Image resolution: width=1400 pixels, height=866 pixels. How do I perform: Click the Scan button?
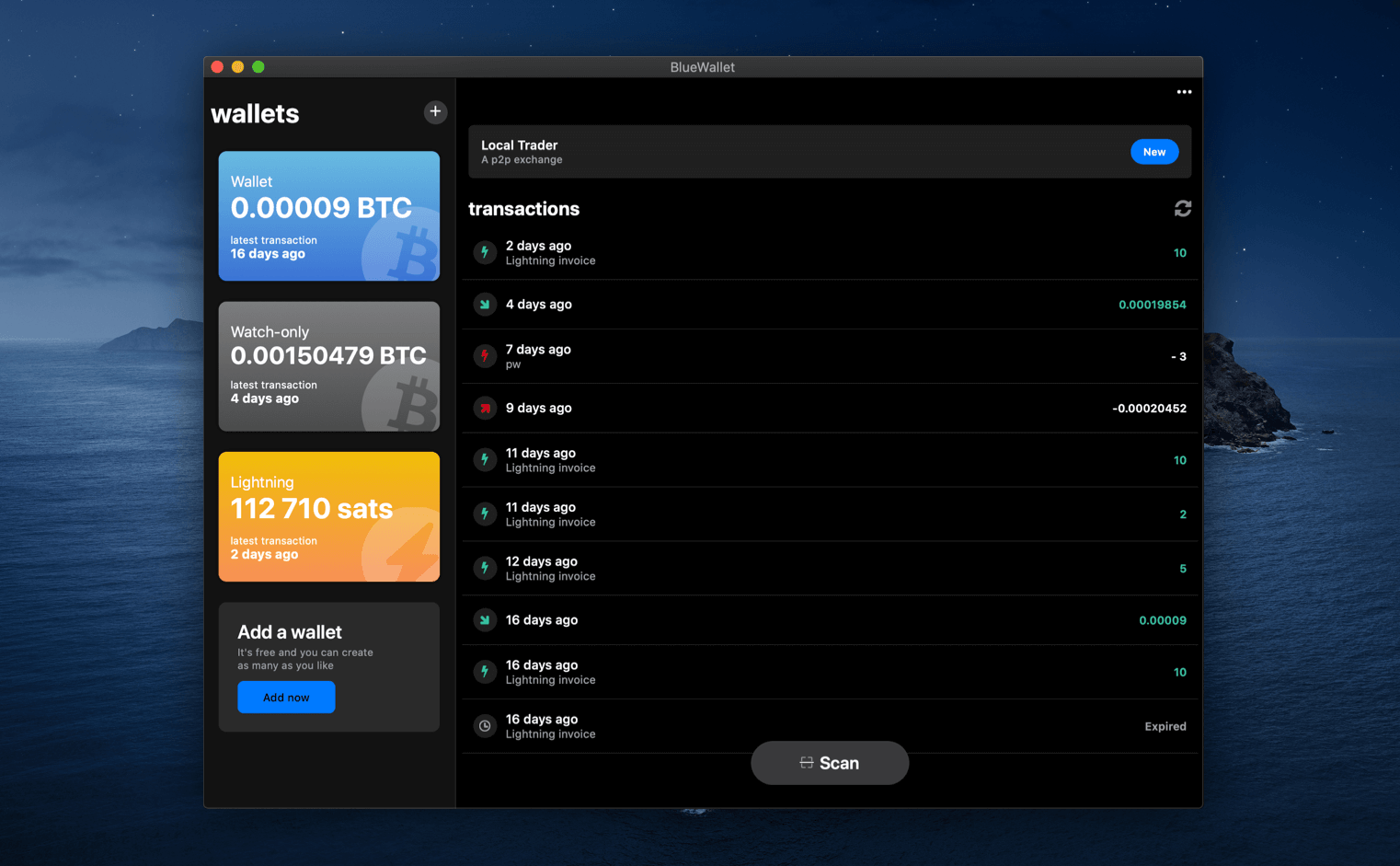[x=830, y=763]
